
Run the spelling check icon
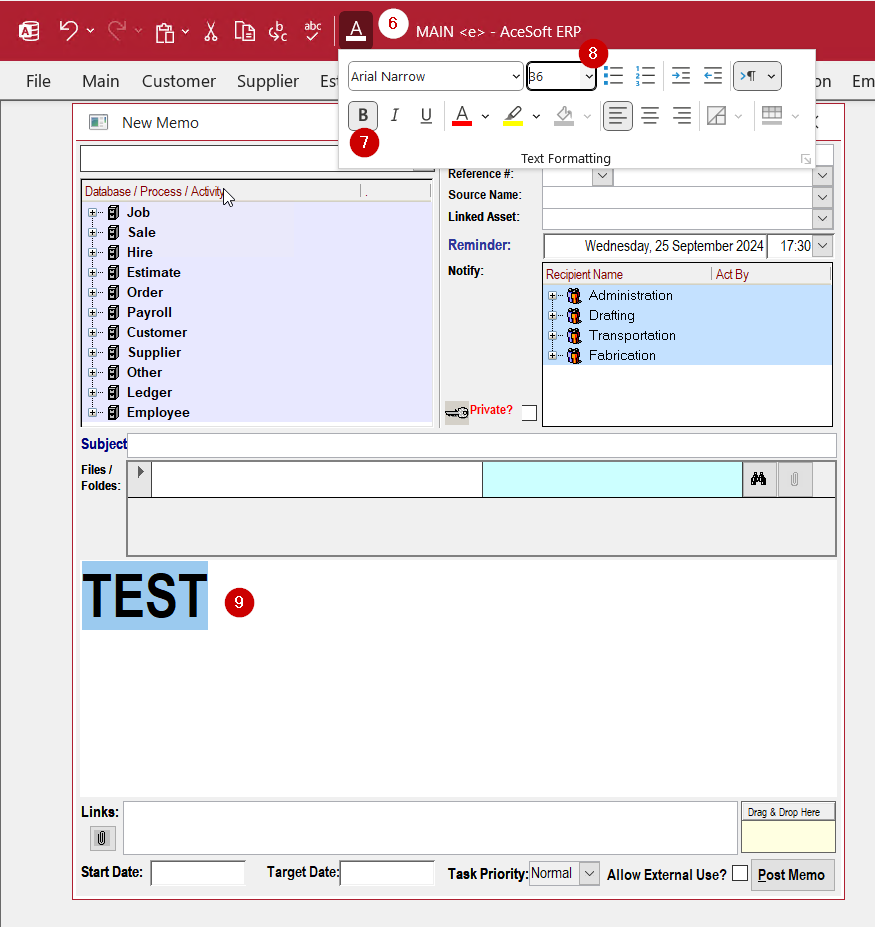click(x=312, y=31)
